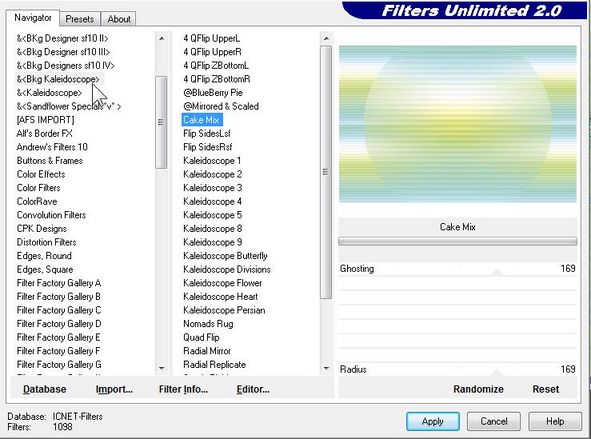Viewport: 591px width, 439px height.
Task: Click the category list scroll-down arrow
Action: [161, 368]
